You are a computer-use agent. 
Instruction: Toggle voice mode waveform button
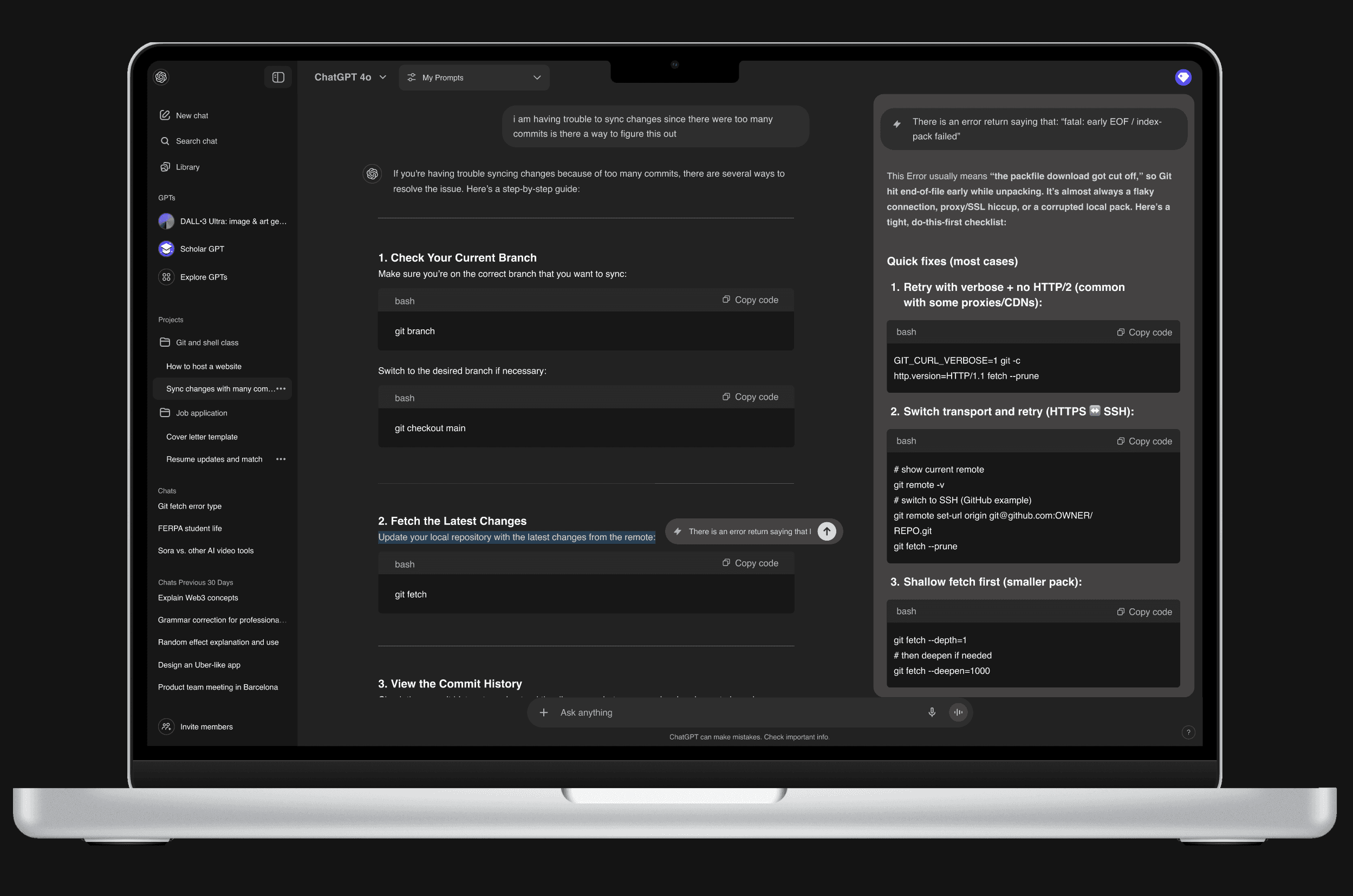pyautogui.click(x=958, y=712)
